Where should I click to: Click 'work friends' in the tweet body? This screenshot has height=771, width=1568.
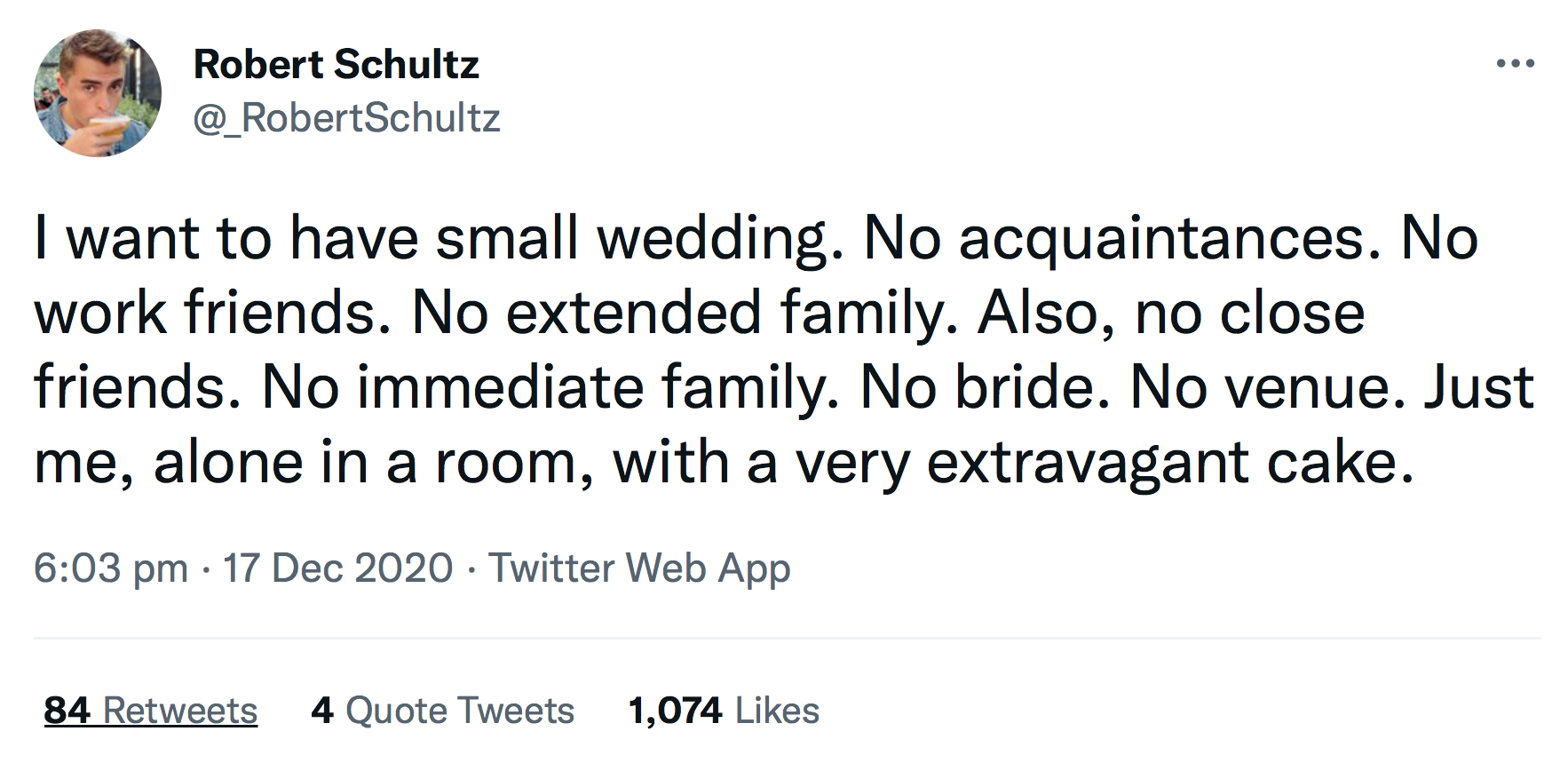212,314
